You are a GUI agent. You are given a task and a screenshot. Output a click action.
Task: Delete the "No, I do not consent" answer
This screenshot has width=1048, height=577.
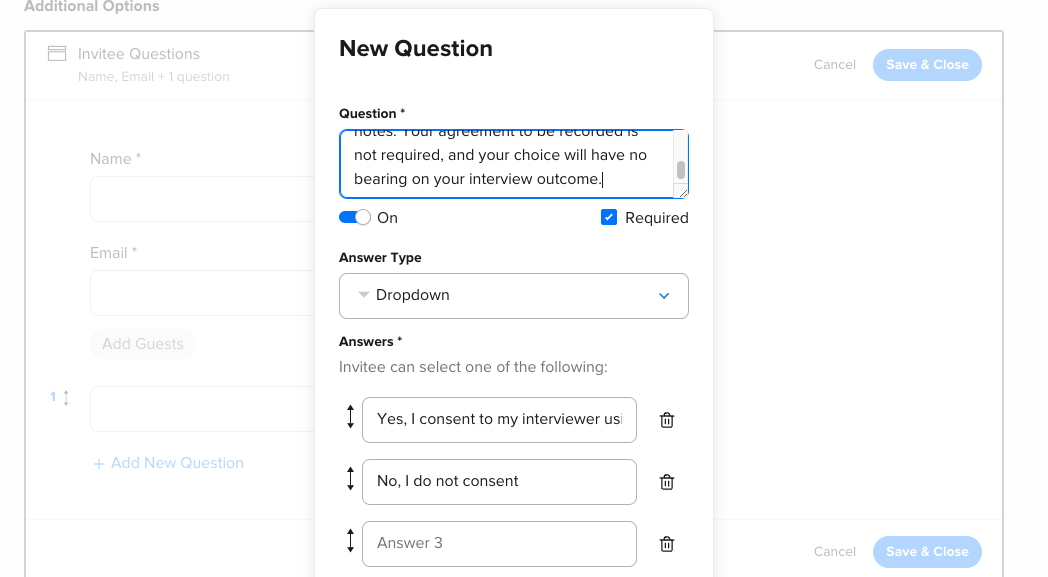click(x=667, y=482)
